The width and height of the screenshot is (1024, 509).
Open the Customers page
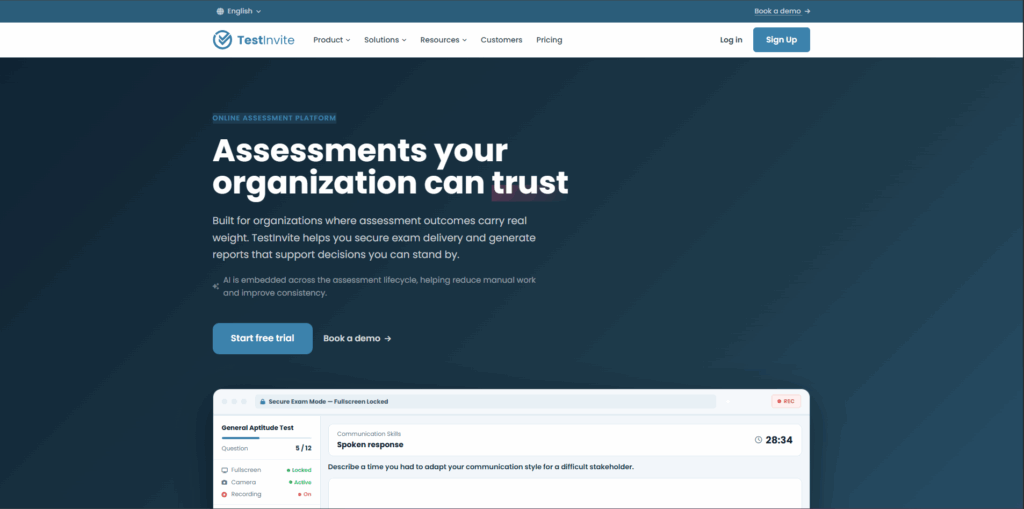pyautogui.click(x=502, y=40)
